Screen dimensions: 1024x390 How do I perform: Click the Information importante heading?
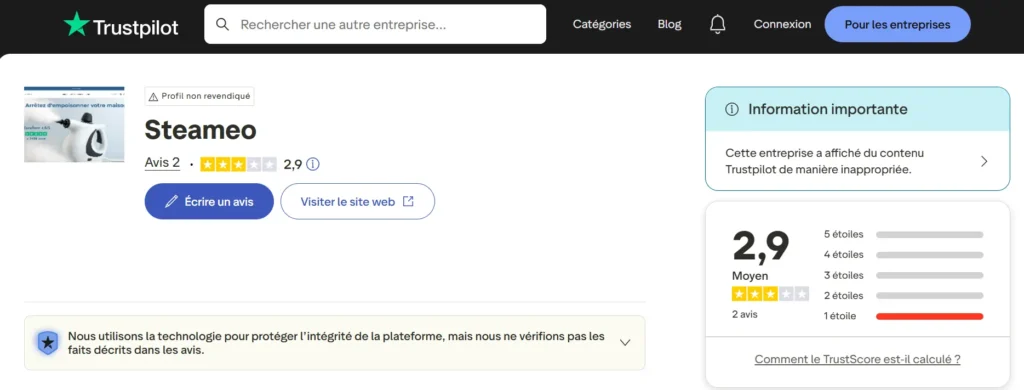coord(827,109)
